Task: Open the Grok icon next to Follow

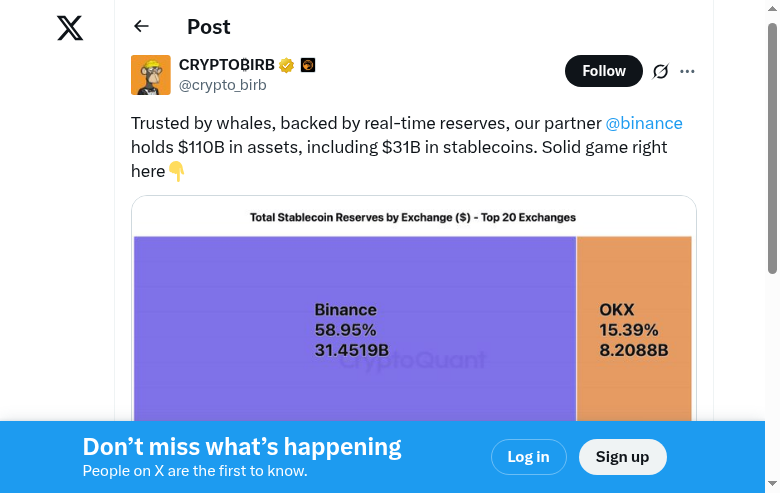Action: click(660, 71)
